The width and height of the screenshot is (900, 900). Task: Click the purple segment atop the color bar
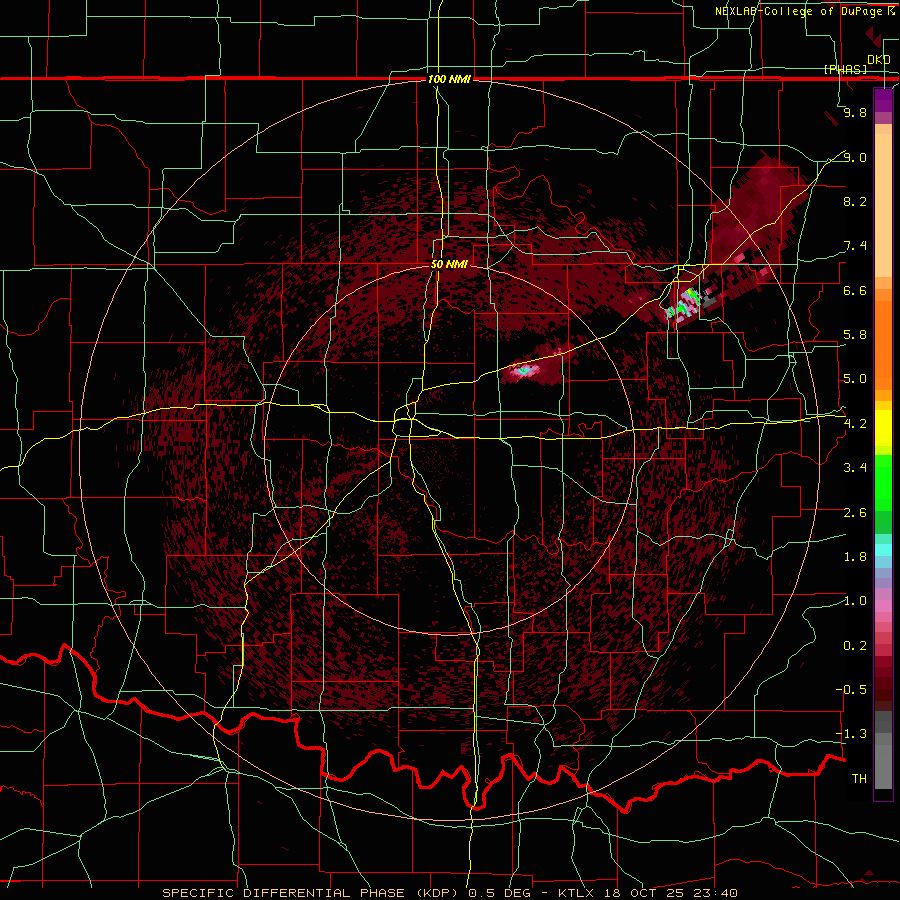click(x=883, y=100)
